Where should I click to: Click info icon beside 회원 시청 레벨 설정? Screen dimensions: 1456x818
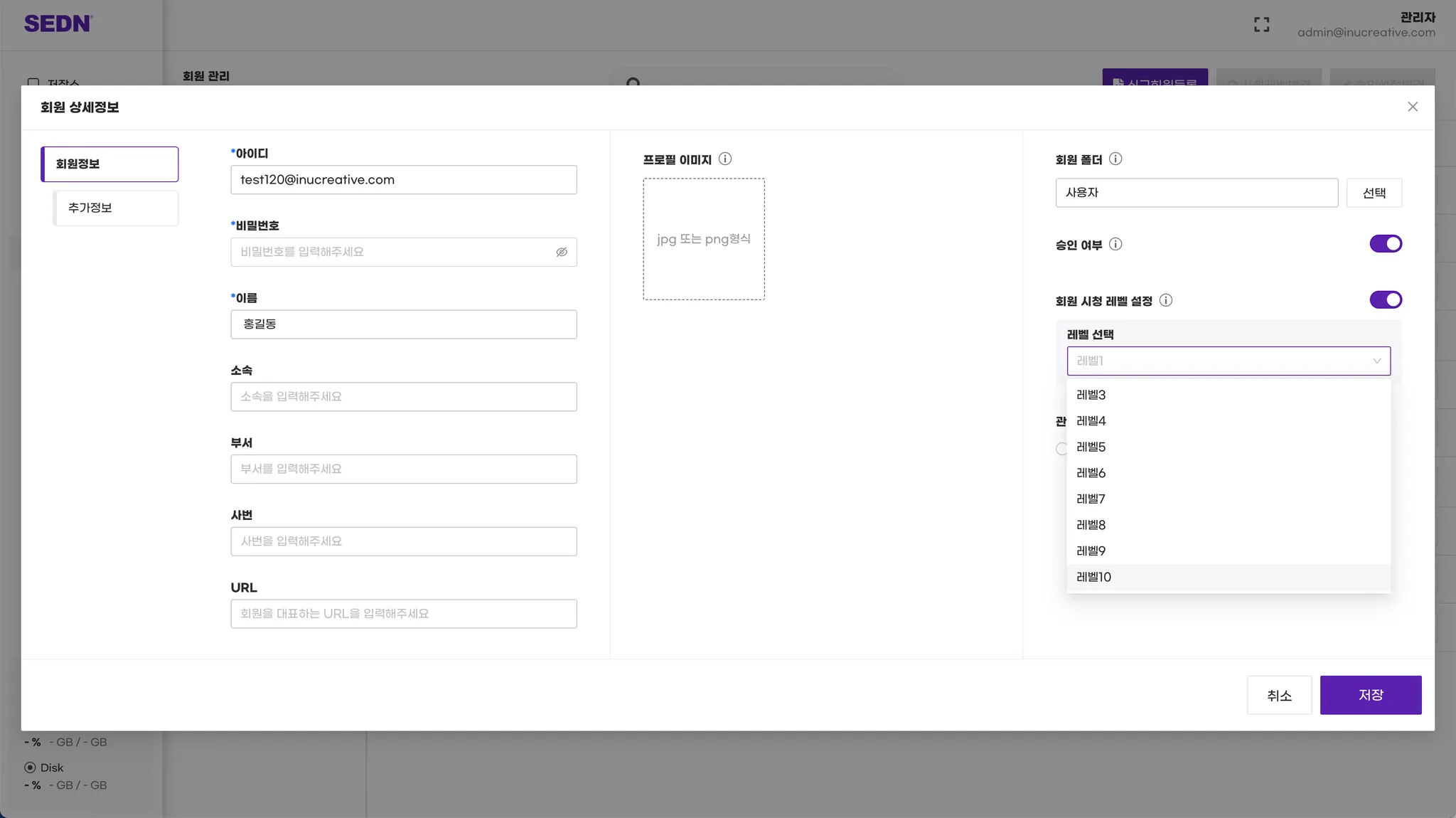click(x=1166, y=300)
